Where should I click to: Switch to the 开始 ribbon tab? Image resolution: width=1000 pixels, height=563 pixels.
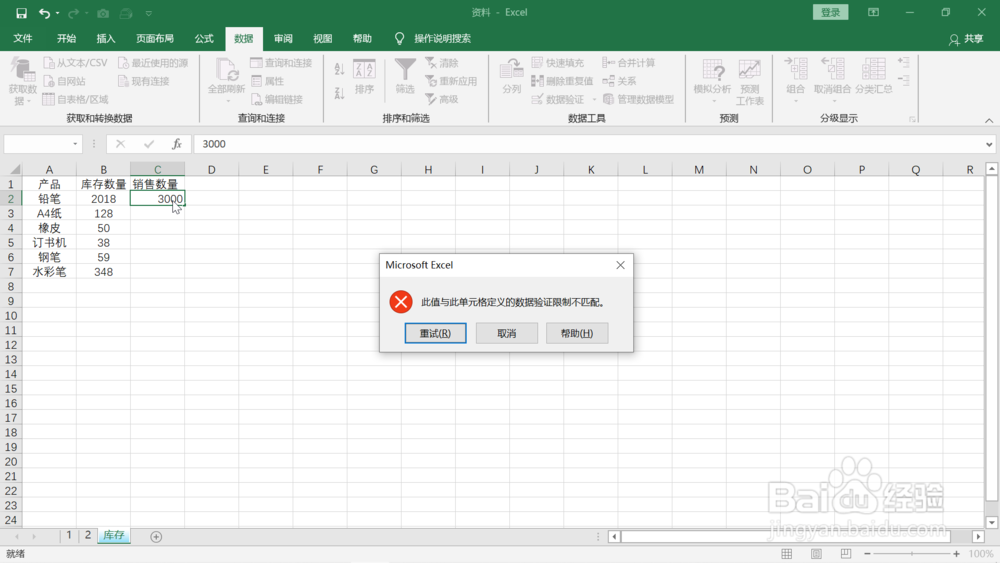(x=66, y=38)
